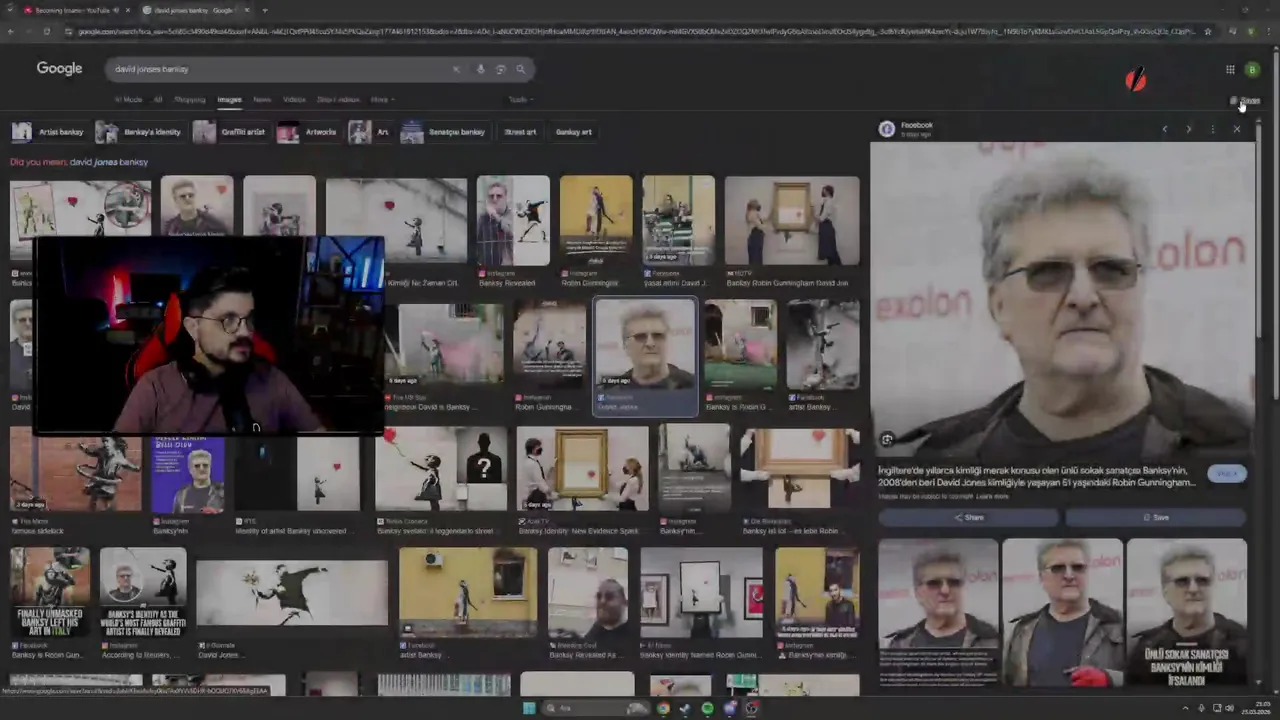Open the Google apps grid icon
Viewport: 1280px width, 720px height.
point(1230,69)
